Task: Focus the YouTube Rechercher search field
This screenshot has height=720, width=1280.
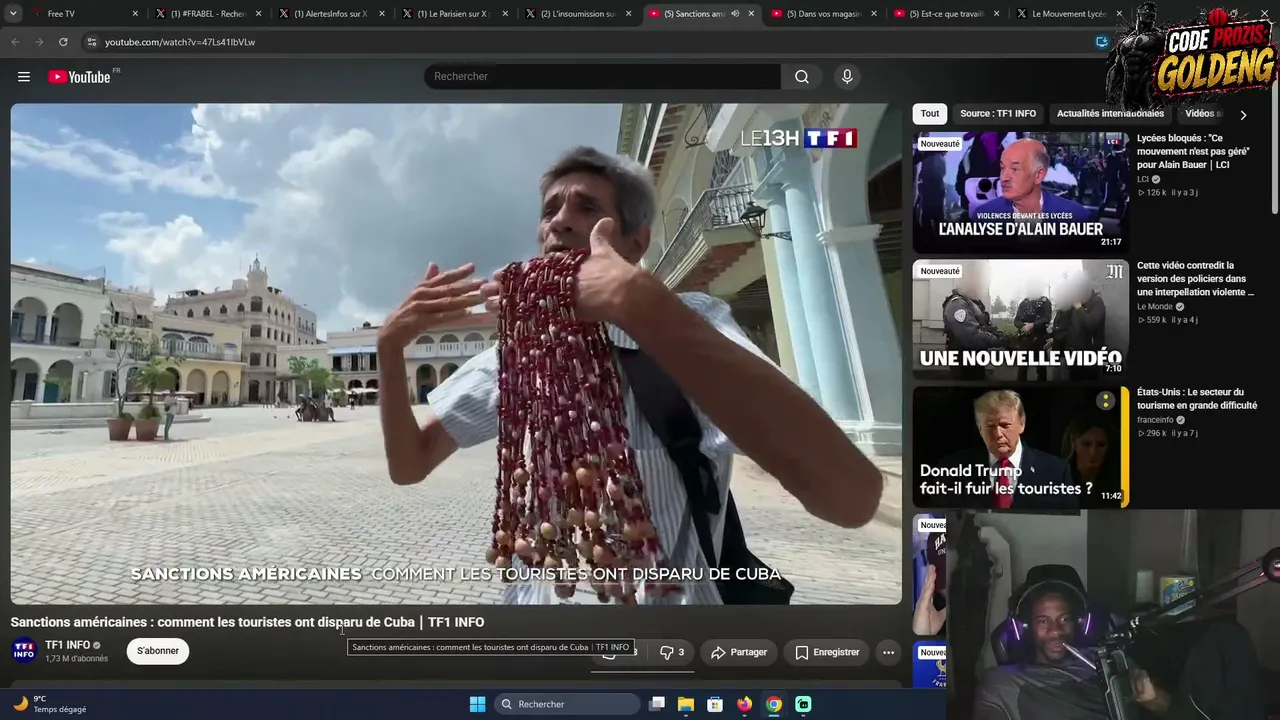Action: click(x=602, y=77)
